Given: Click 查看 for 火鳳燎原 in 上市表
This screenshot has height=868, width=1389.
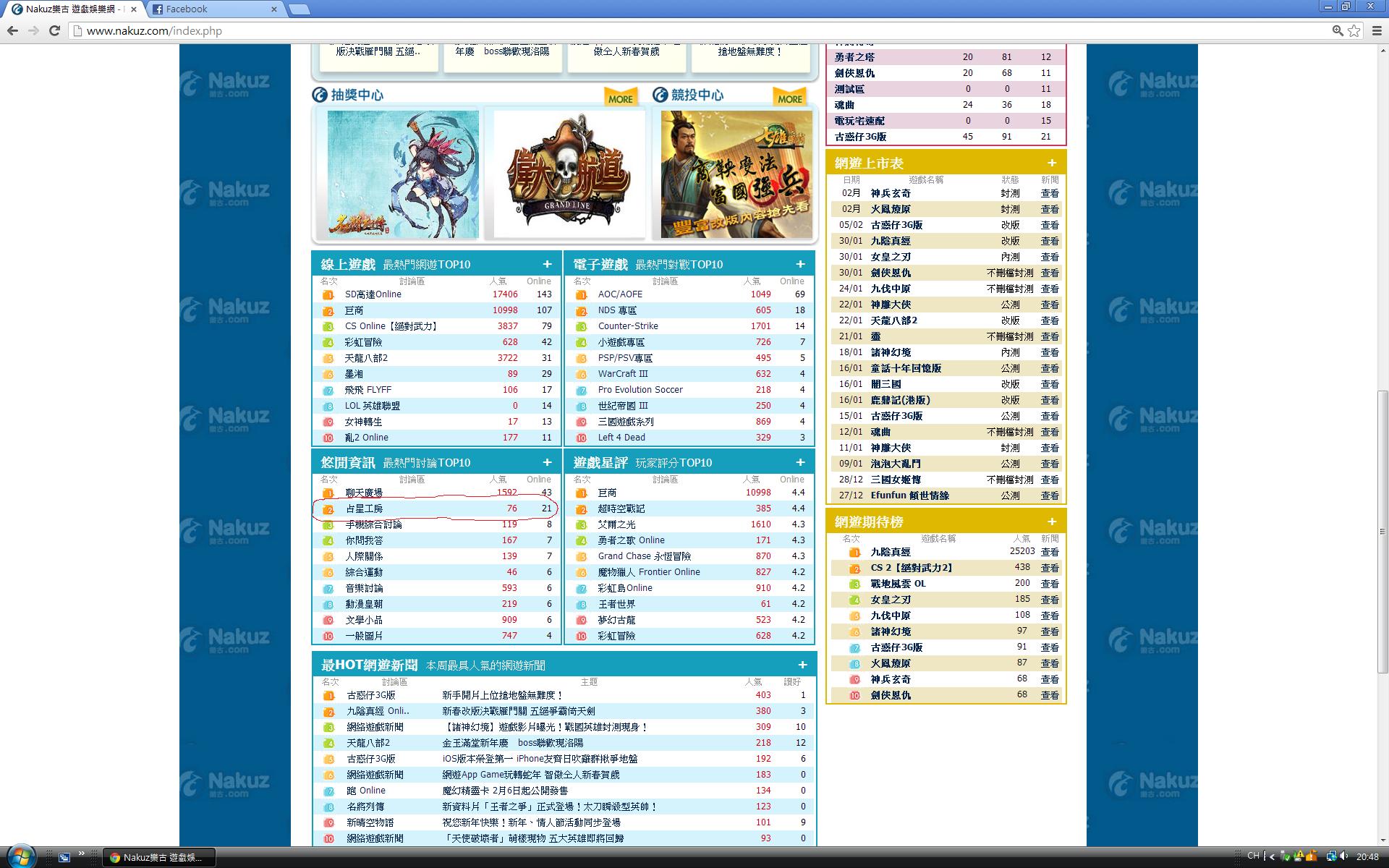Looking at the screenshot, I should point(1050,209).
